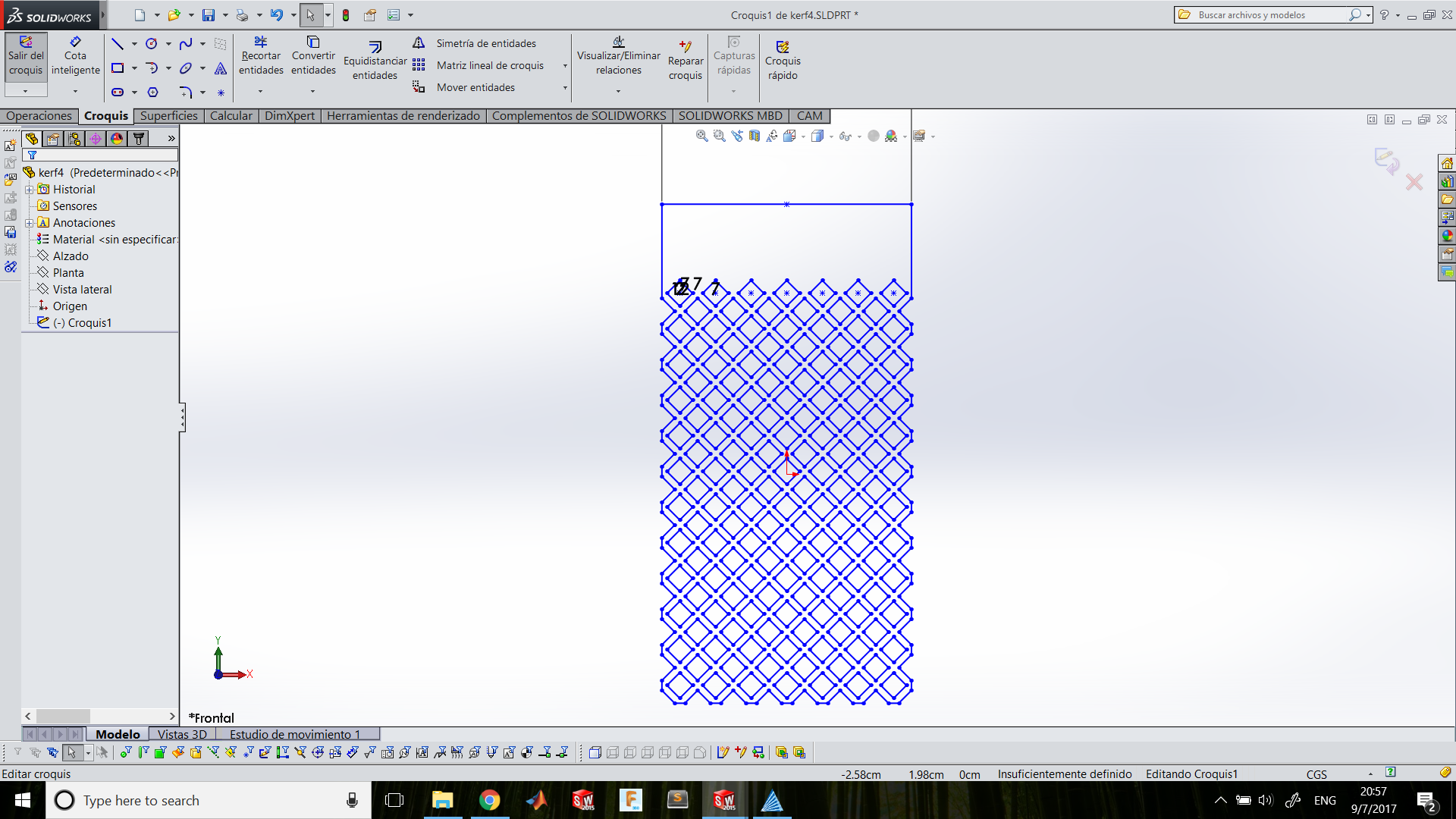1456x819 pixels.
Task: Expand Matriz lineal de croquis dropdown
Action: tap(565, 66)
